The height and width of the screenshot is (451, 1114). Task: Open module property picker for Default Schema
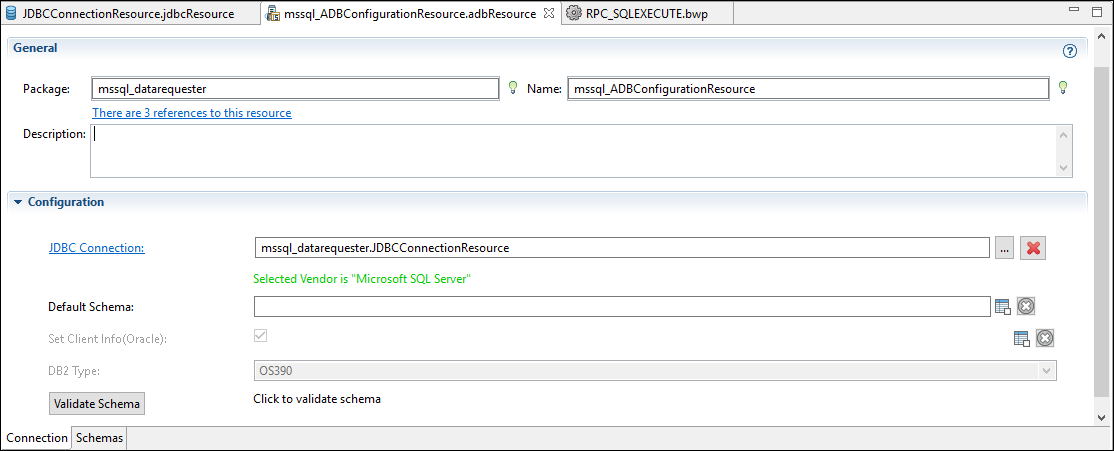point(1004,306)
